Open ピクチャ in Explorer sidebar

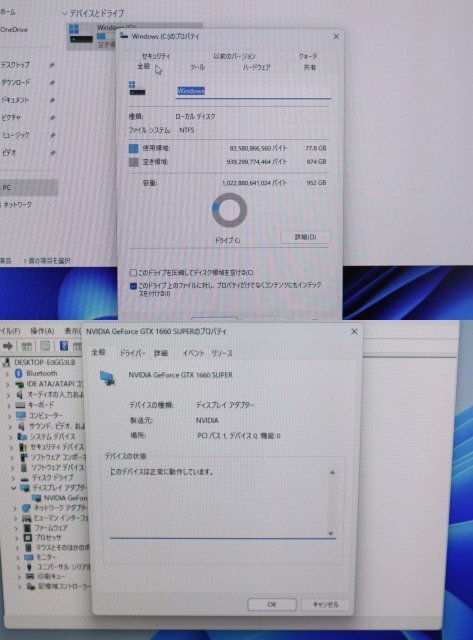point(11,118)
